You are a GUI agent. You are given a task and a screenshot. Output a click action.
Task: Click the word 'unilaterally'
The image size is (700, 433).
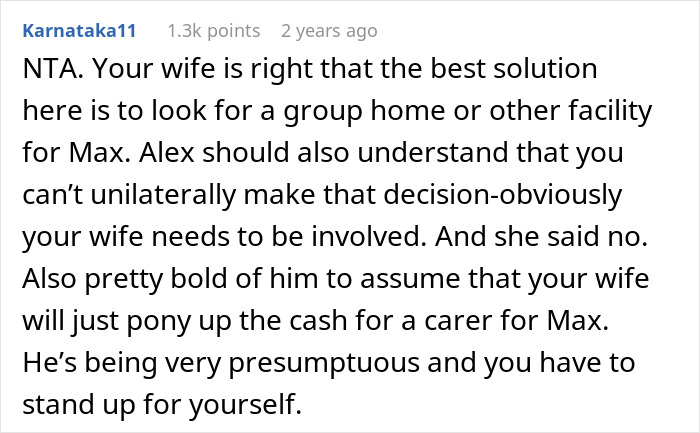point(163,195)
